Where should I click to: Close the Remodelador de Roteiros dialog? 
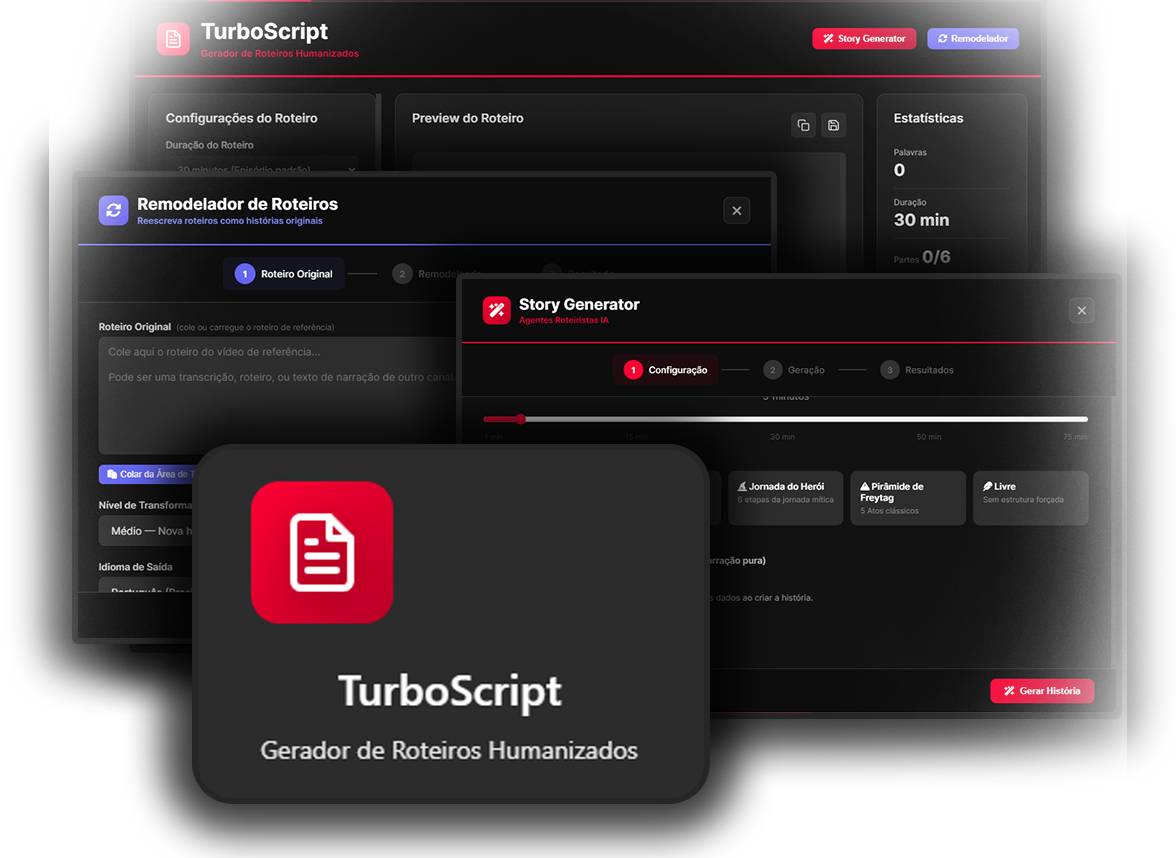click(736, 210)
